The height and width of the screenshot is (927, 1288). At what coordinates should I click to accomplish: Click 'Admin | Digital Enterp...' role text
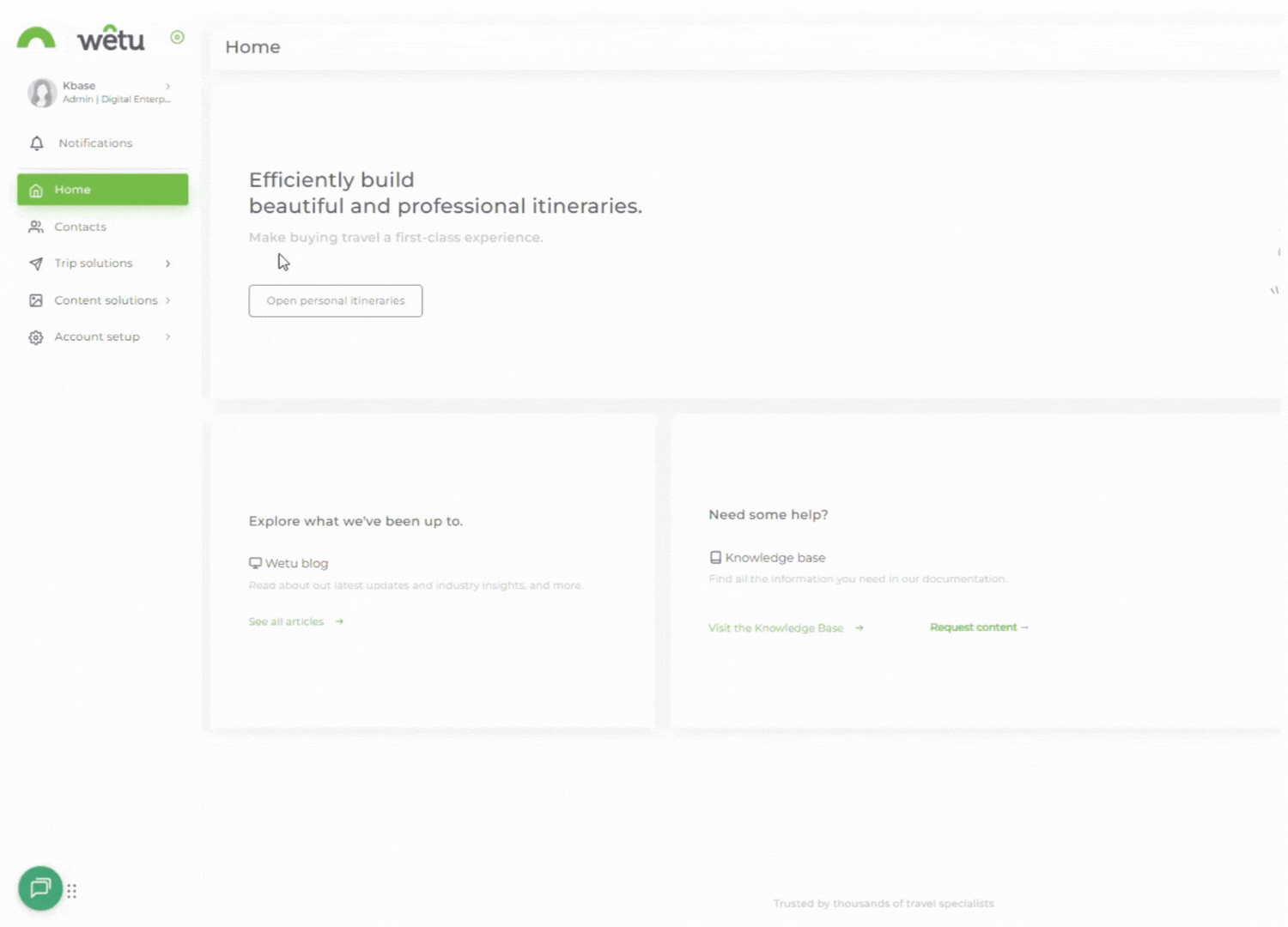(x=117, y=100)
